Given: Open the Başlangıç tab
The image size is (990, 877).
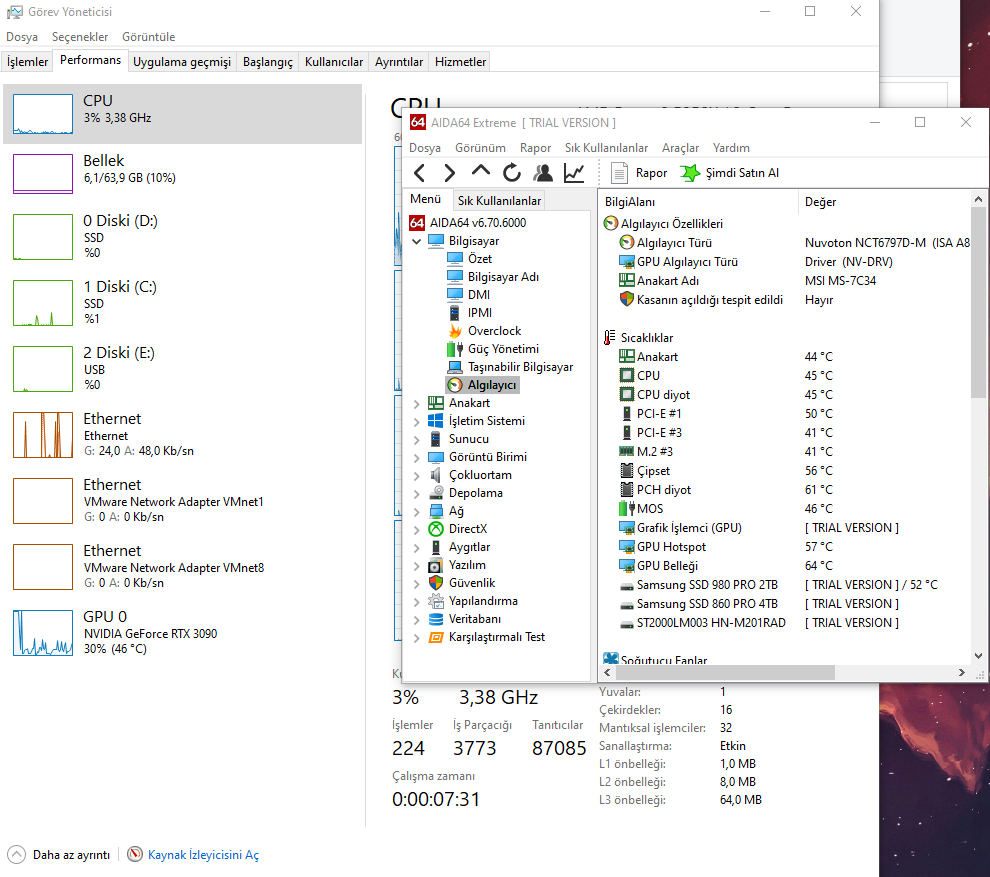Looking at the screenshot, I should 268,62.
